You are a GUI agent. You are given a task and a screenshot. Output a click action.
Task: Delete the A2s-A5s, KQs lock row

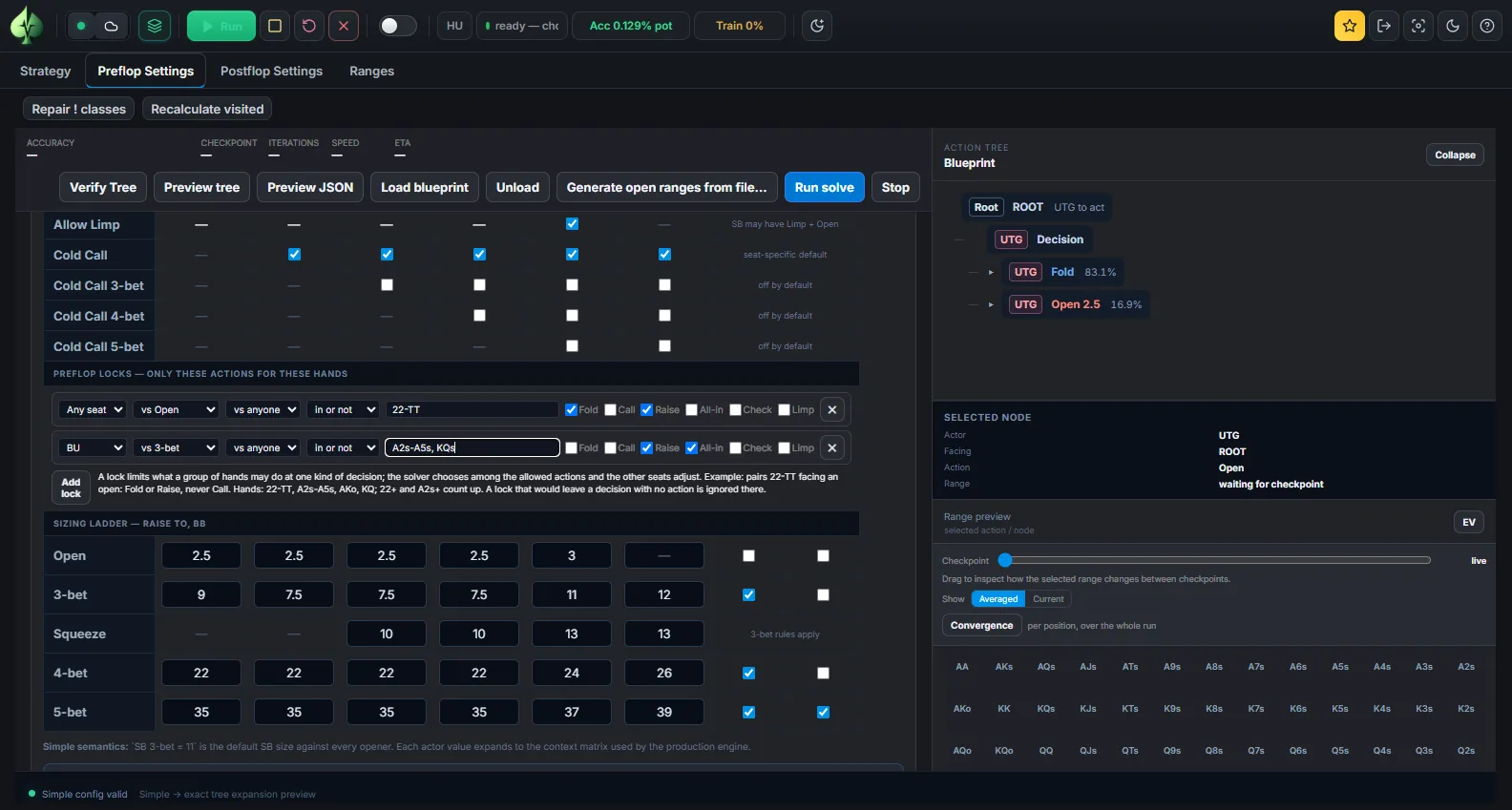[x=832, y=447]
